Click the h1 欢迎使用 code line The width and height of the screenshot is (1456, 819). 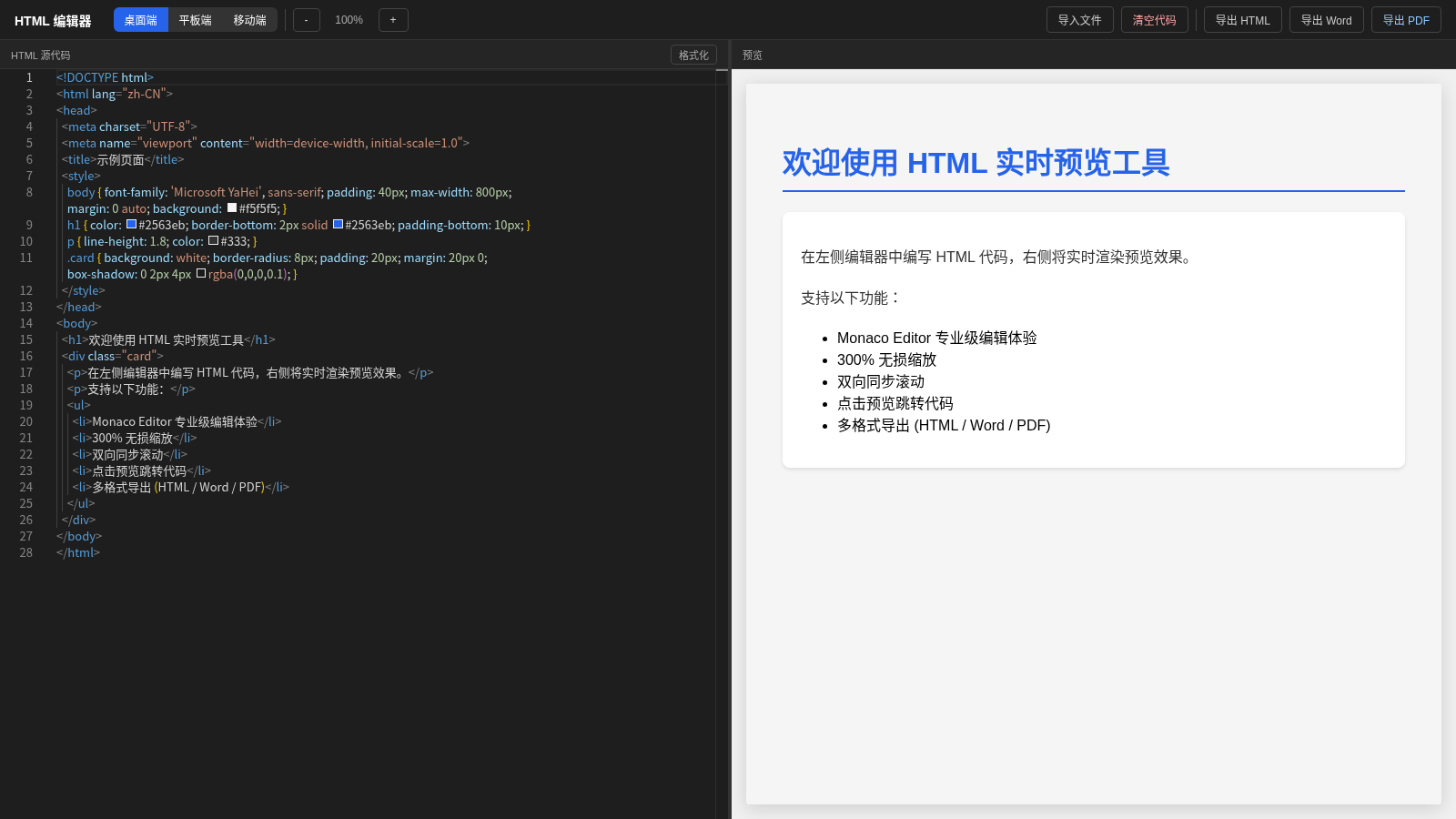tap(168, 339)
